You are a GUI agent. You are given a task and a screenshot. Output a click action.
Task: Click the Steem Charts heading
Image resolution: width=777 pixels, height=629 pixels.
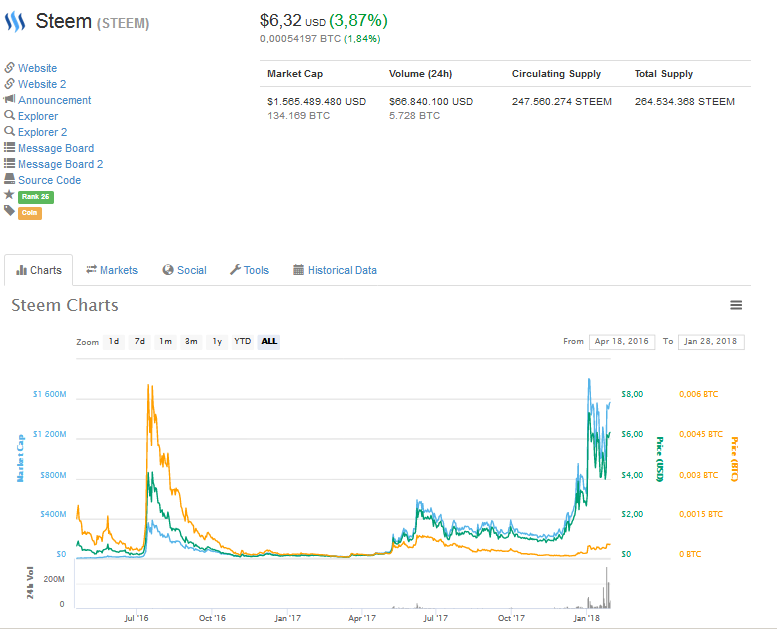pos(65,305)
